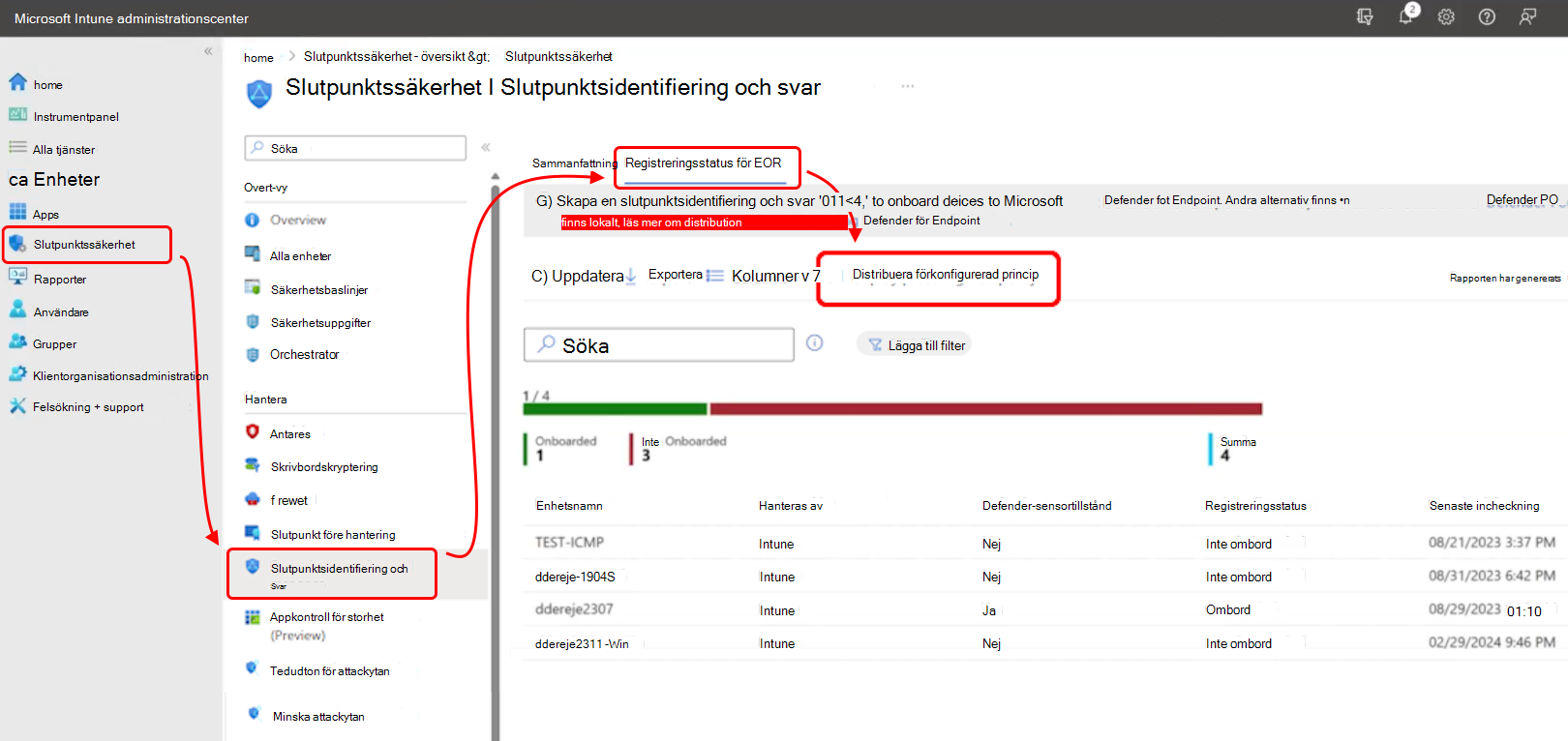Switch to the Sammanfattning tab
Screen dimensions: 1568x741
(574, 163)
